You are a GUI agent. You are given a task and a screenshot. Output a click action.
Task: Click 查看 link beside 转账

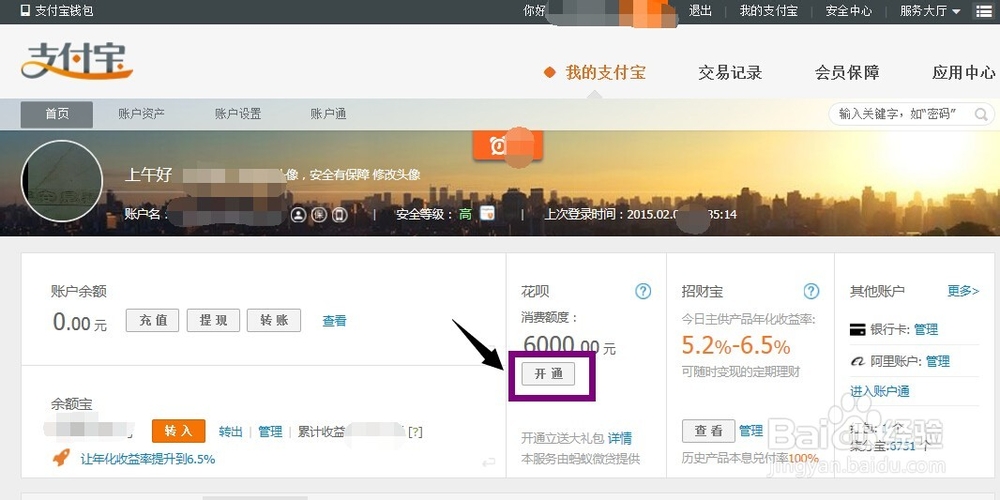click(334, 321)
